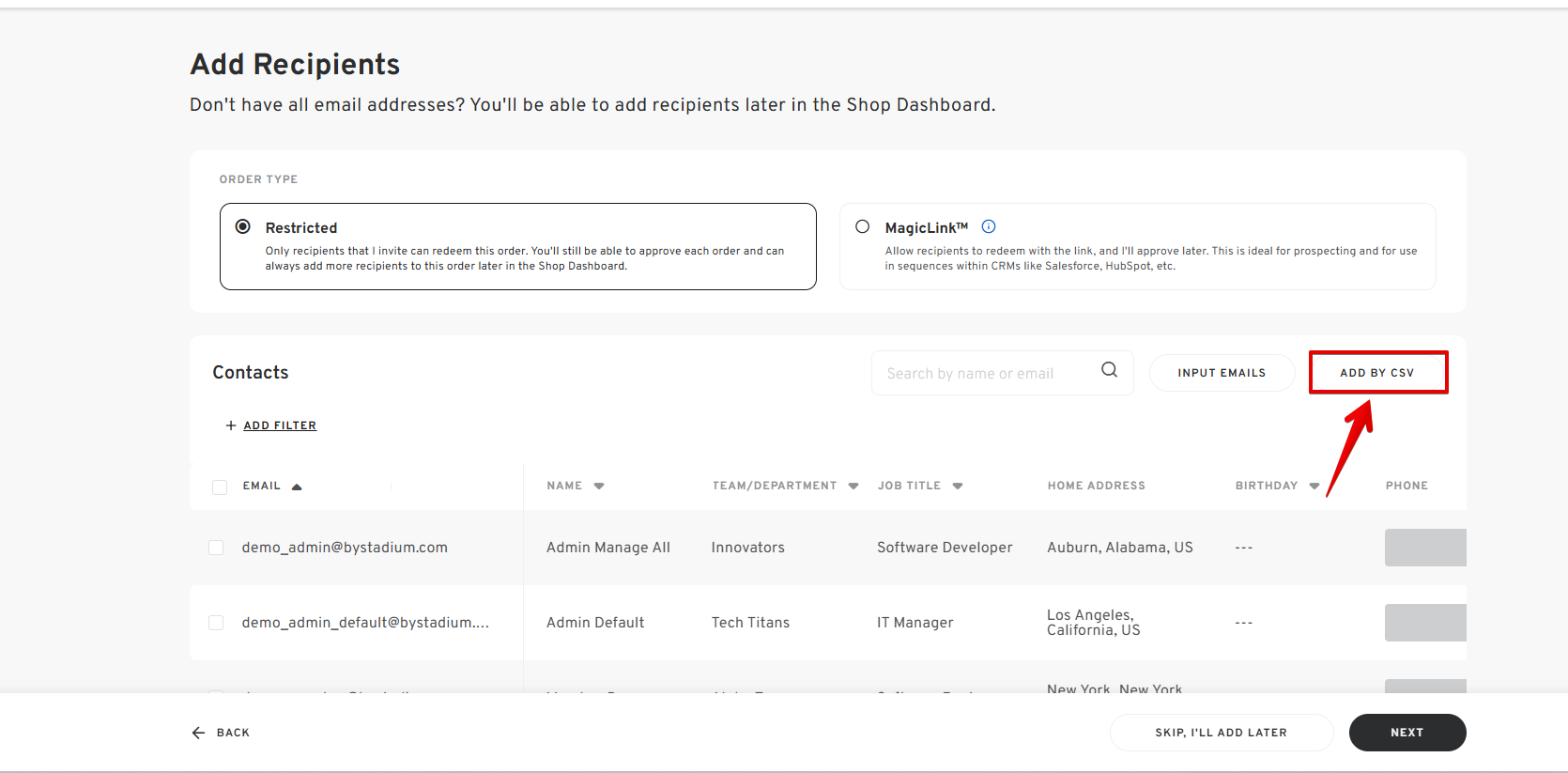Tick the select-all checkbox in Email header
The height and width of the screenshot is (773, 1568).
pos(220,487)
